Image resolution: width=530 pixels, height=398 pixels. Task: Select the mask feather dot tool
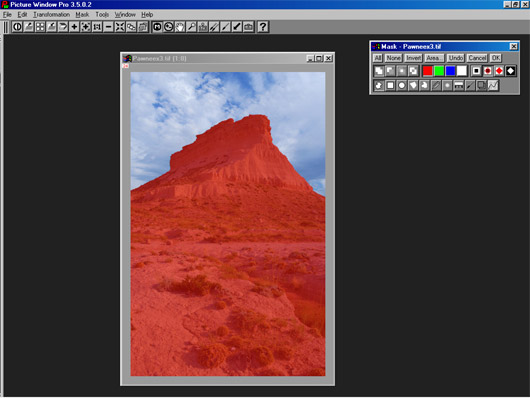pos(447,86)
